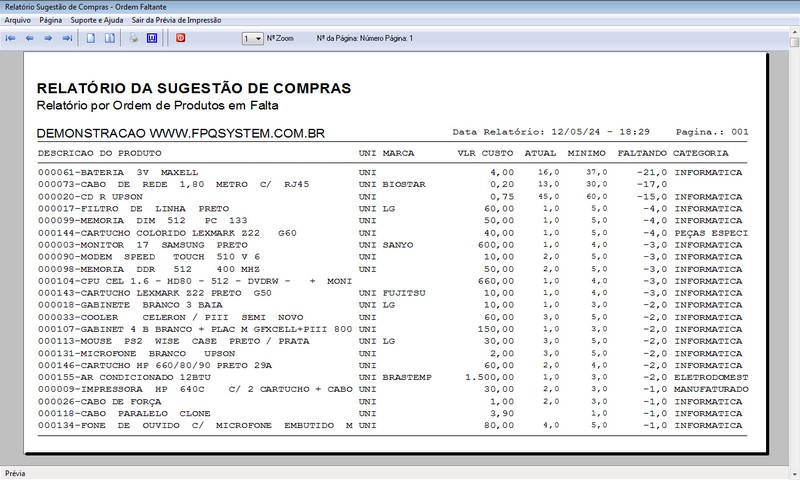Go to next page arrow icon
The image size is (800, 480).
[x=48, y=38]
